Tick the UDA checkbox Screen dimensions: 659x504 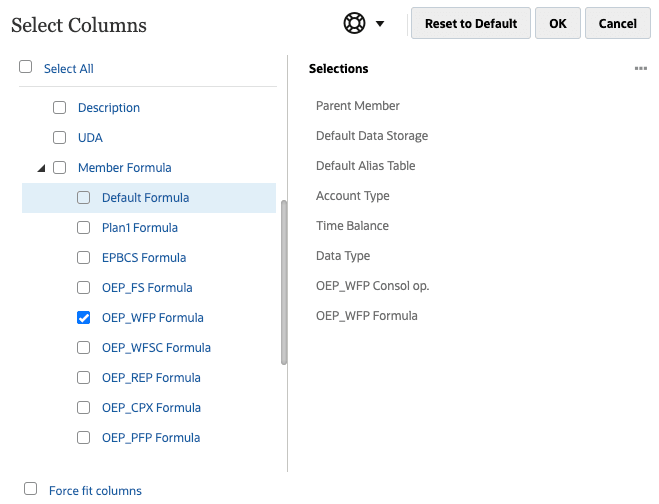pos(60,138)
